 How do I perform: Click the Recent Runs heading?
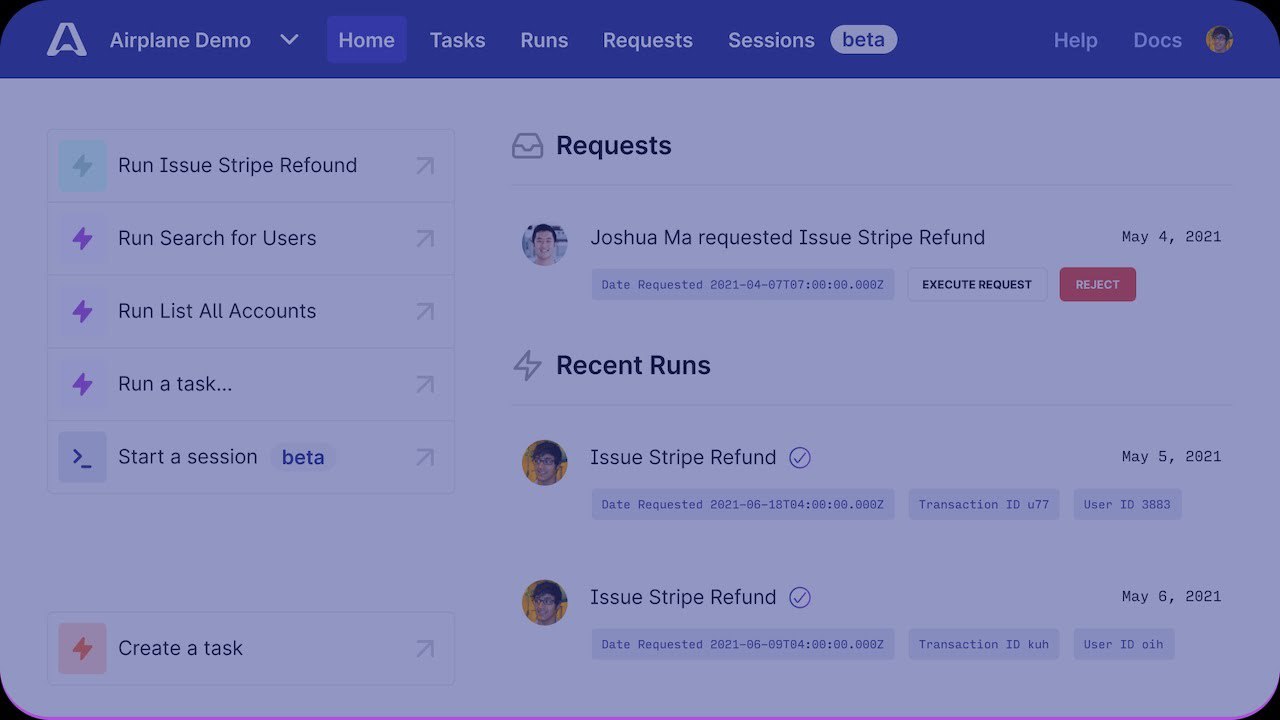[x=633, y=365]
